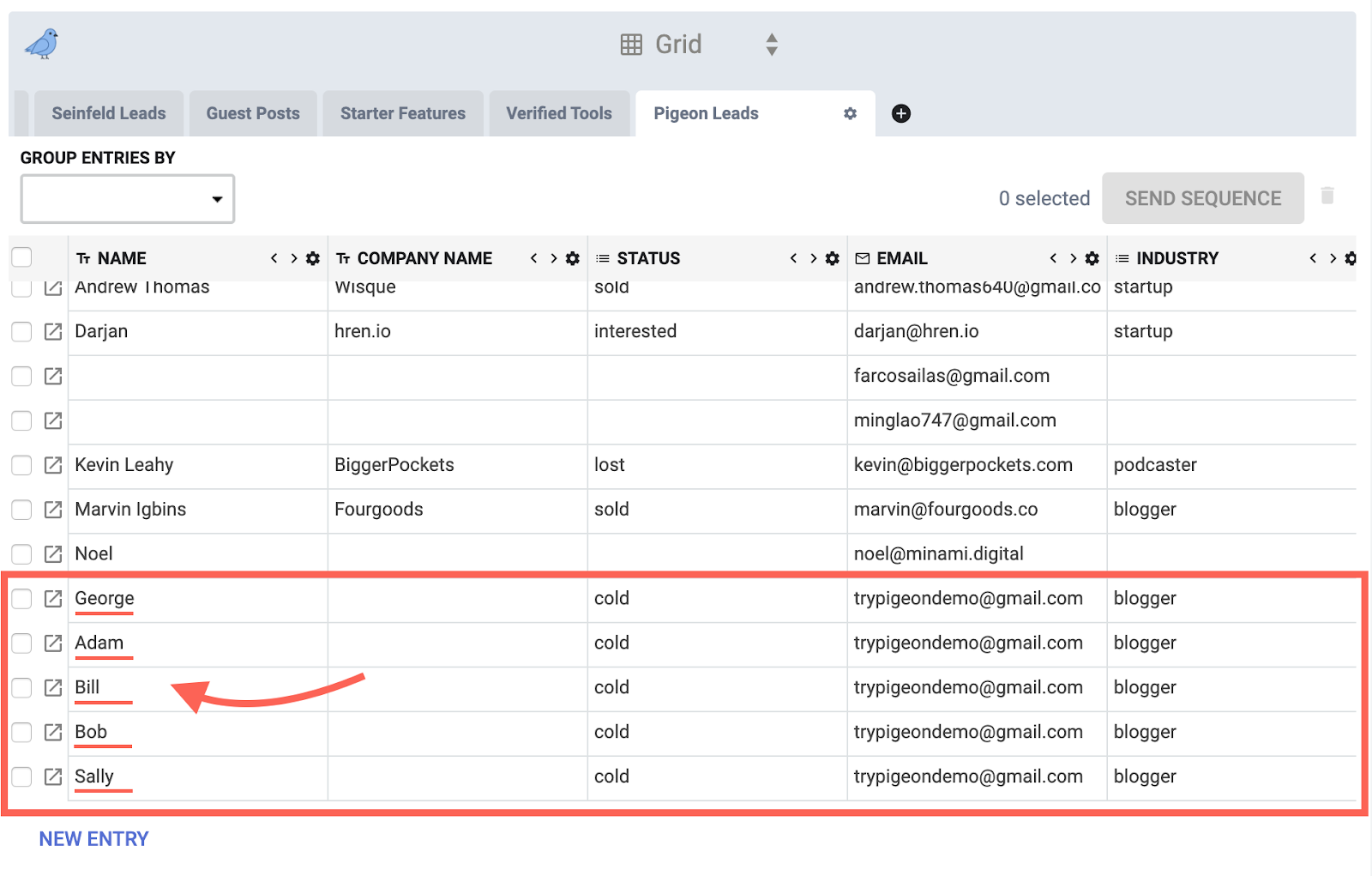Switch to the Seinfeld Leads tab
This screenshot has height=876, width=1372.
click(109, 113)
